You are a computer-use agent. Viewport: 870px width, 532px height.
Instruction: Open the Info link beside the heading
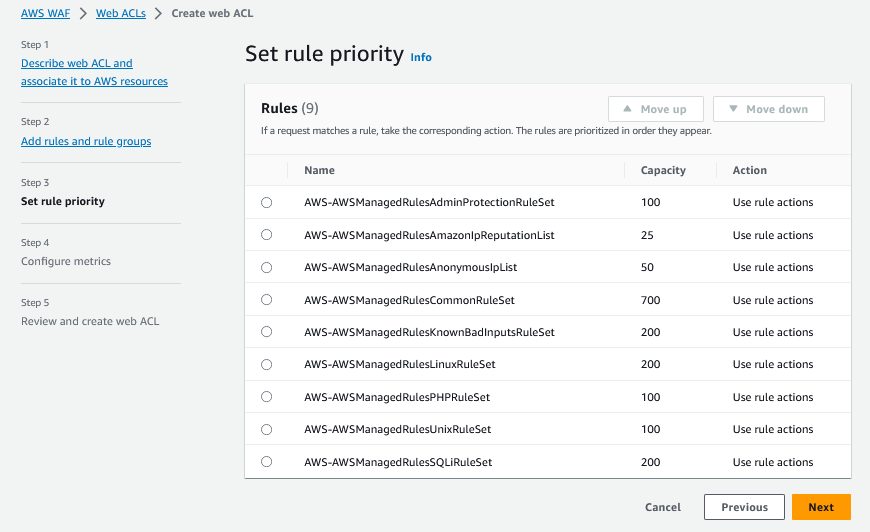pos(421,57)
